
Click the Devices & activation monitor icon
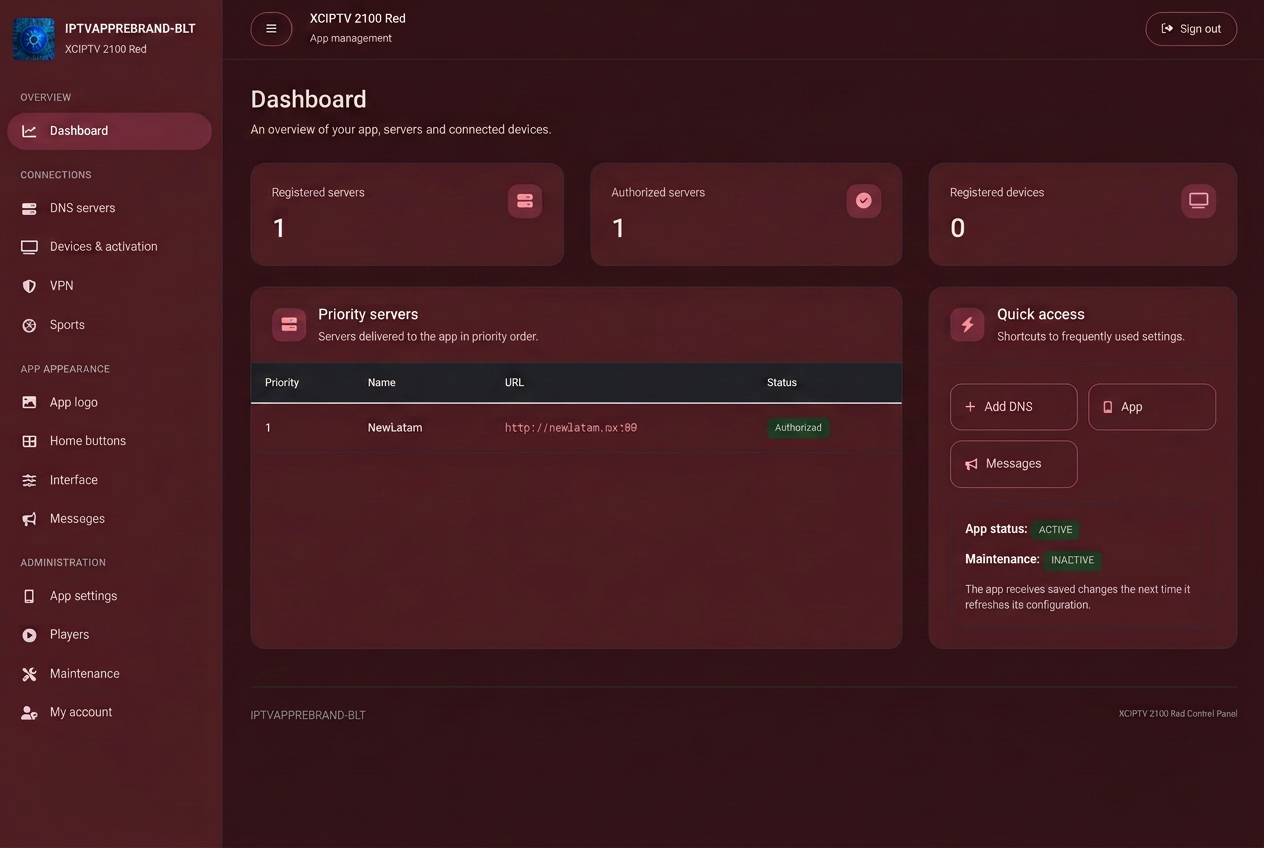point(30,247)
